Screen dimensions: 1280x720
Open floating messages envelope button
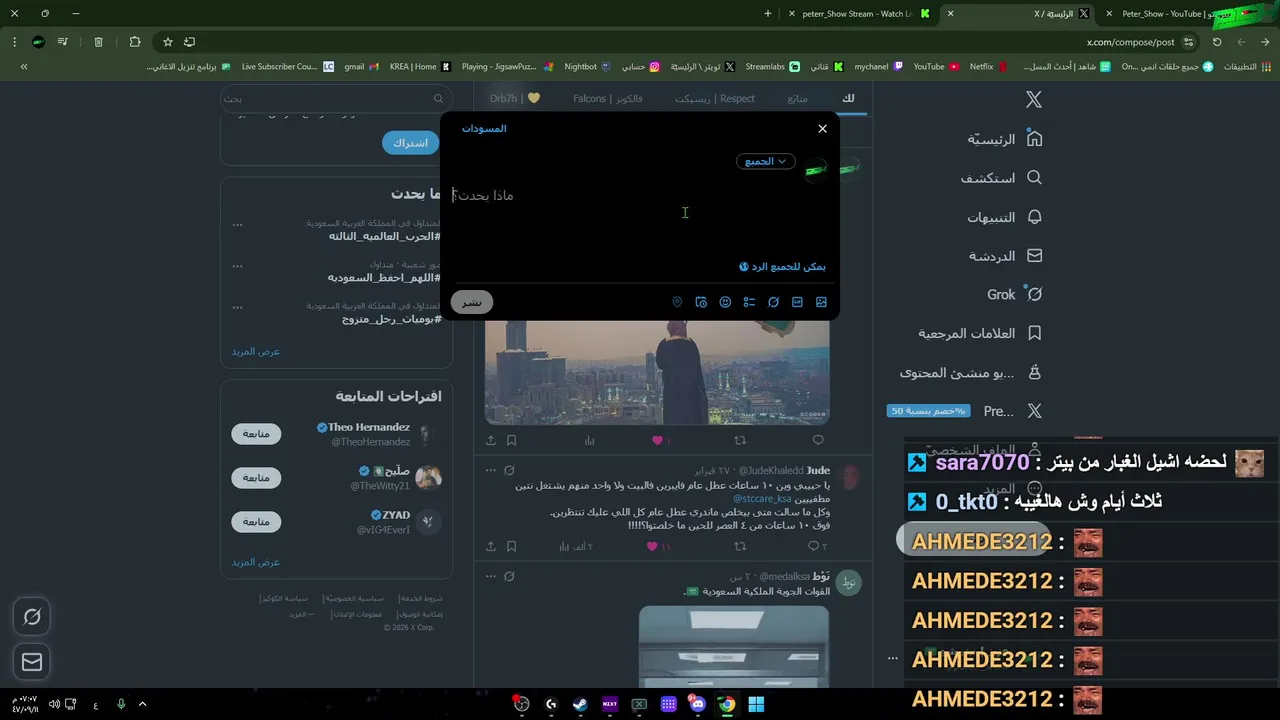tap(32, 662)
